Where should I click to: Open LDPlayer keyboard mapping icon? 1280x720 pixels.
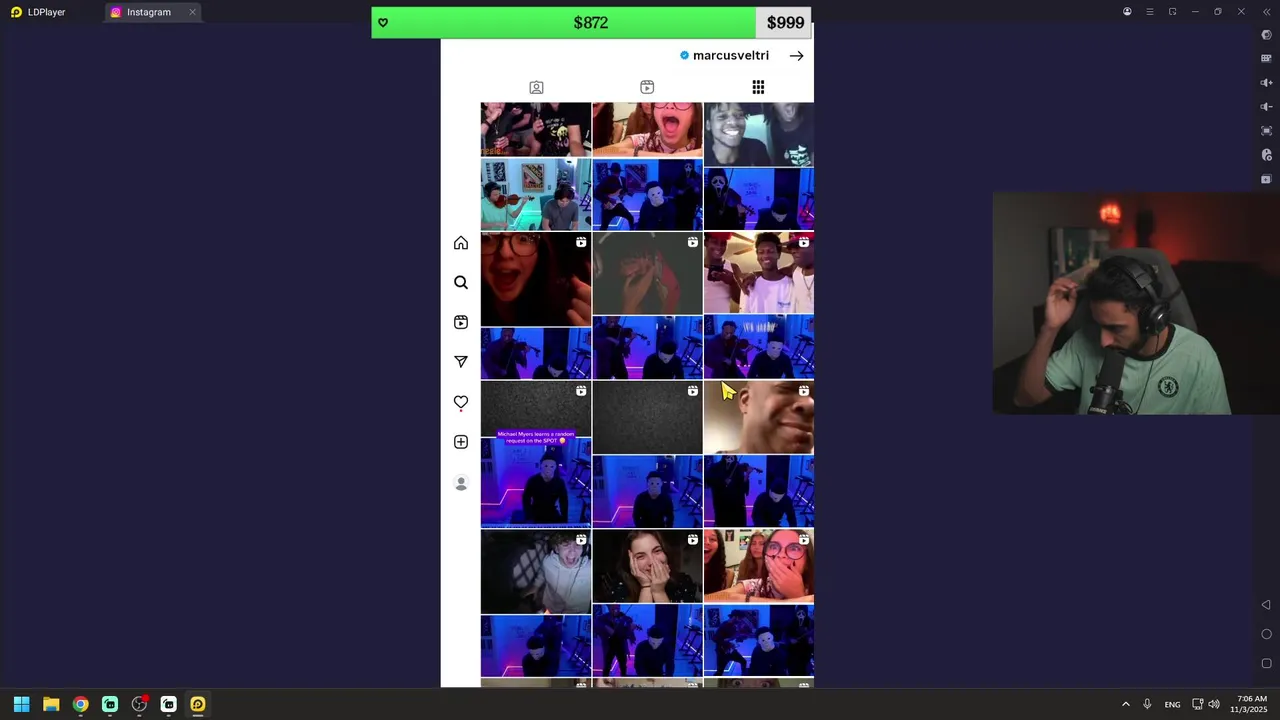coord(1266,59)
